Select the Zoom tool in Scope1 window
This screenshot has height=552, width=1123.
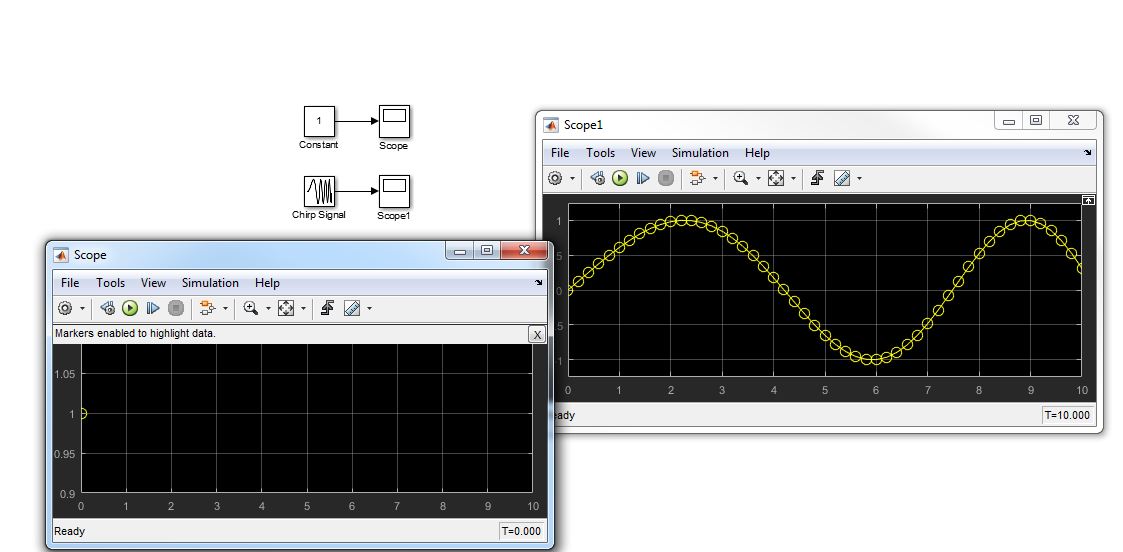click(741, 178)
